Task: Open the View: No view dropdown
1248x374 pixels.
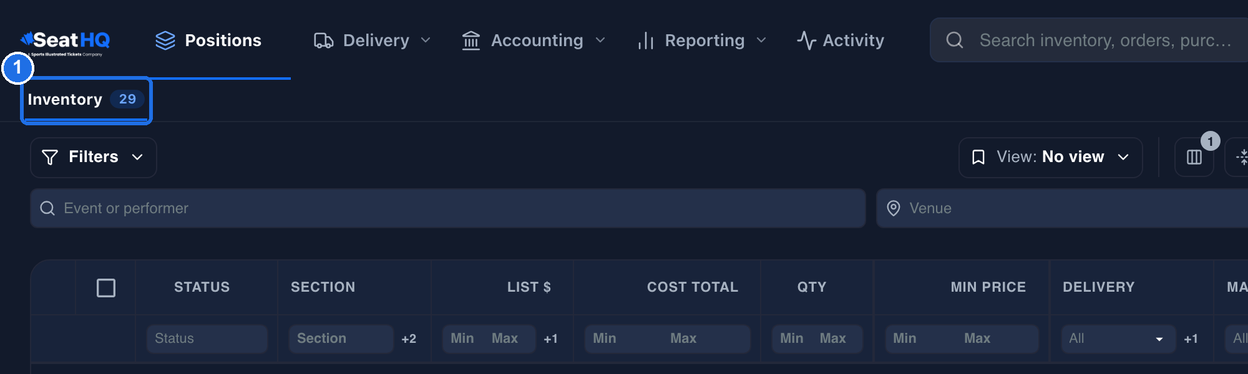Action: click(x=1051, y=157)
